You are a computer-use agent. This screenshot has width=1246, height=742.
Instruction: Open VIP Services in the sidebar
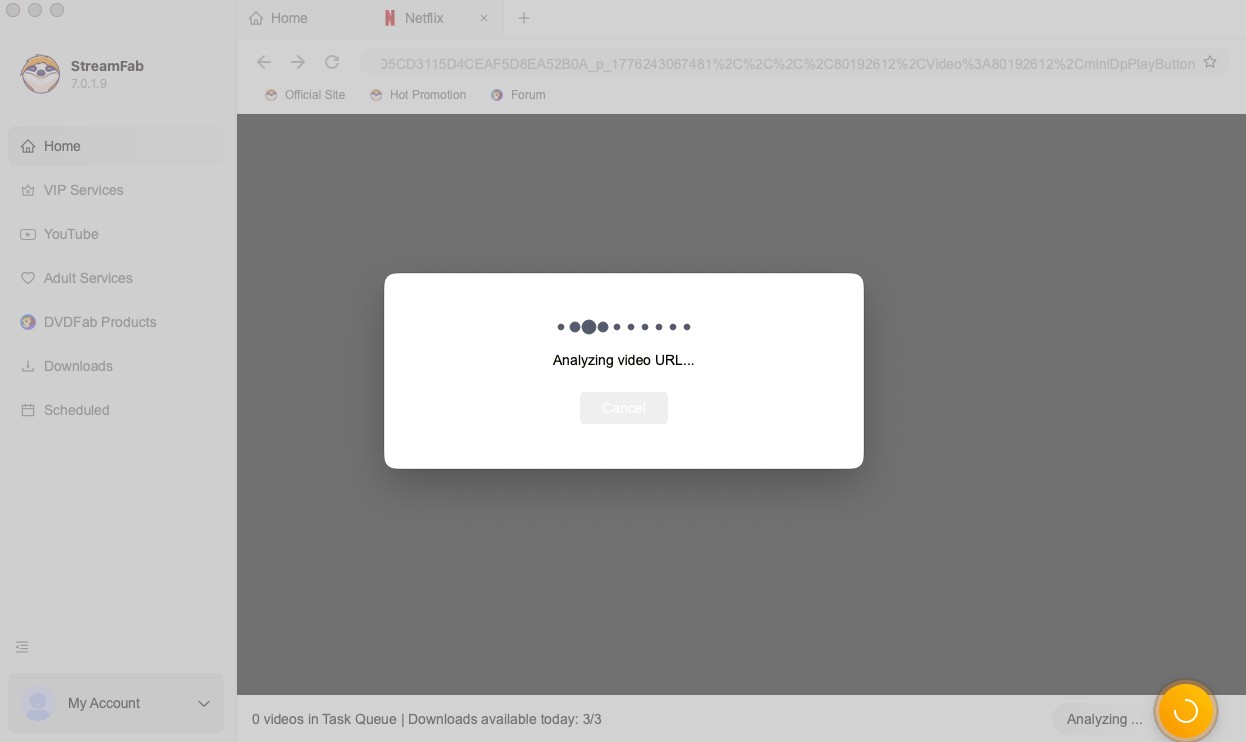coord(83,190)
